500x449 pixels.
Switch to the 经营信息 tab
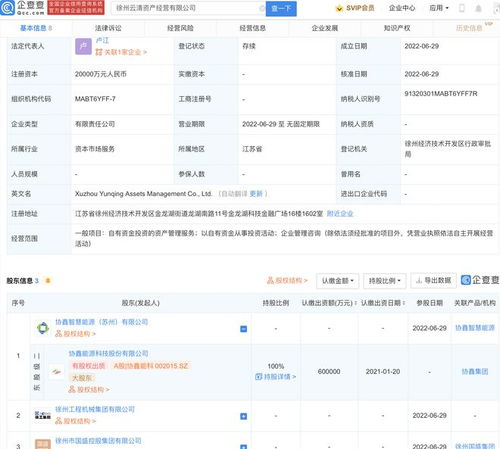(253, 28)
